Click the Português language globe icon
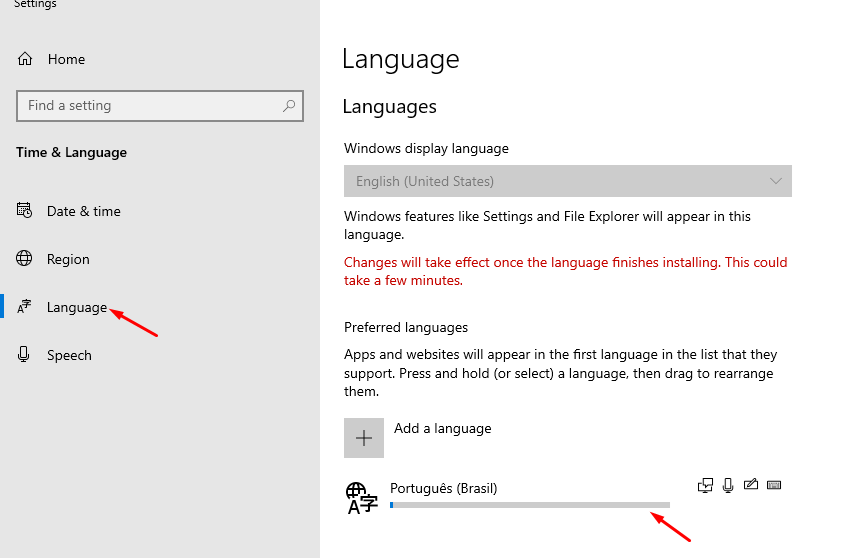Image resolution: width=843 pixels, height=558 pixels. tap(362, 498)
